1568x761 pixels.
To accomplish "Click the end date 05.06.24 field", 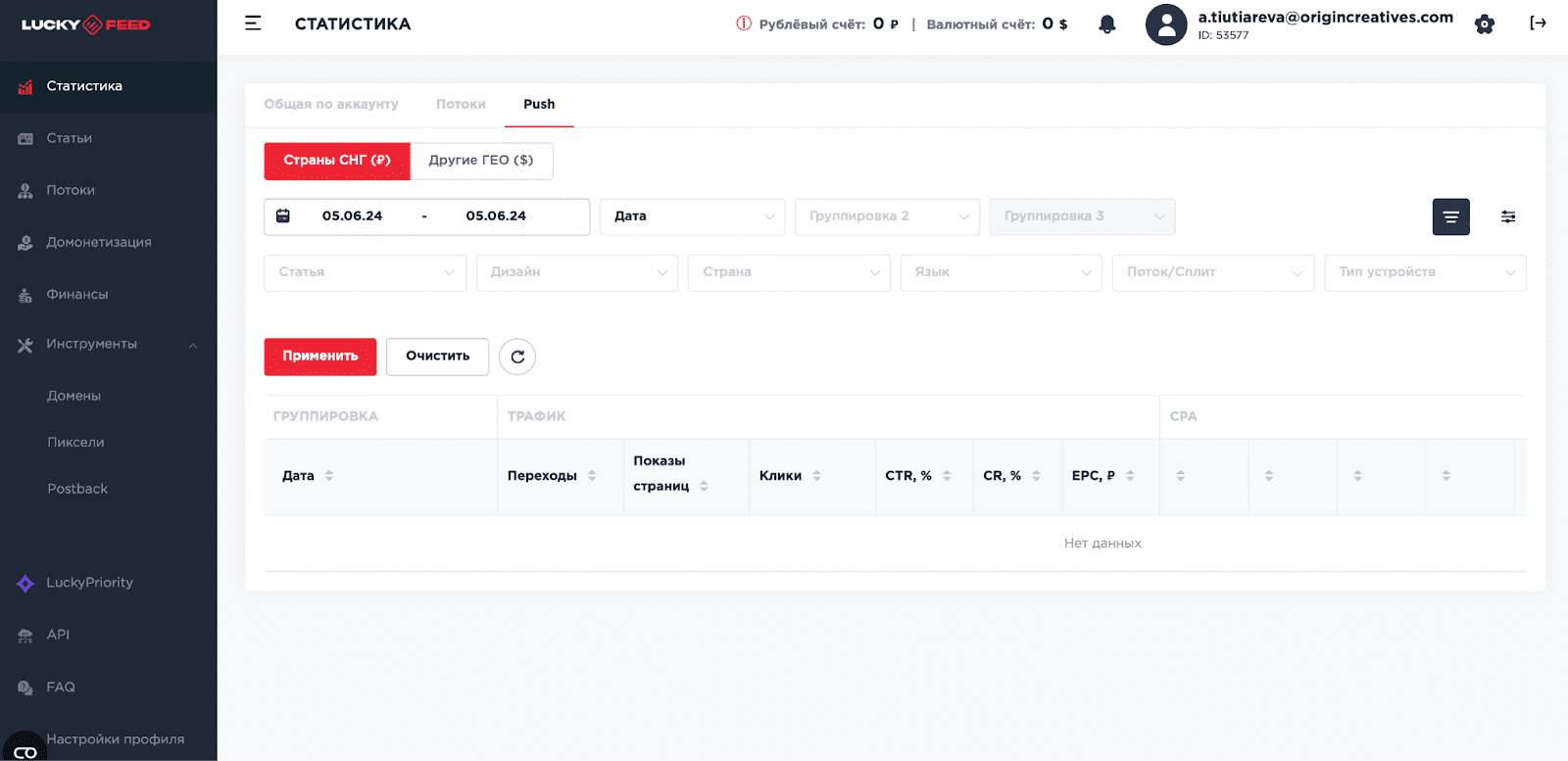I will (496, 216).
